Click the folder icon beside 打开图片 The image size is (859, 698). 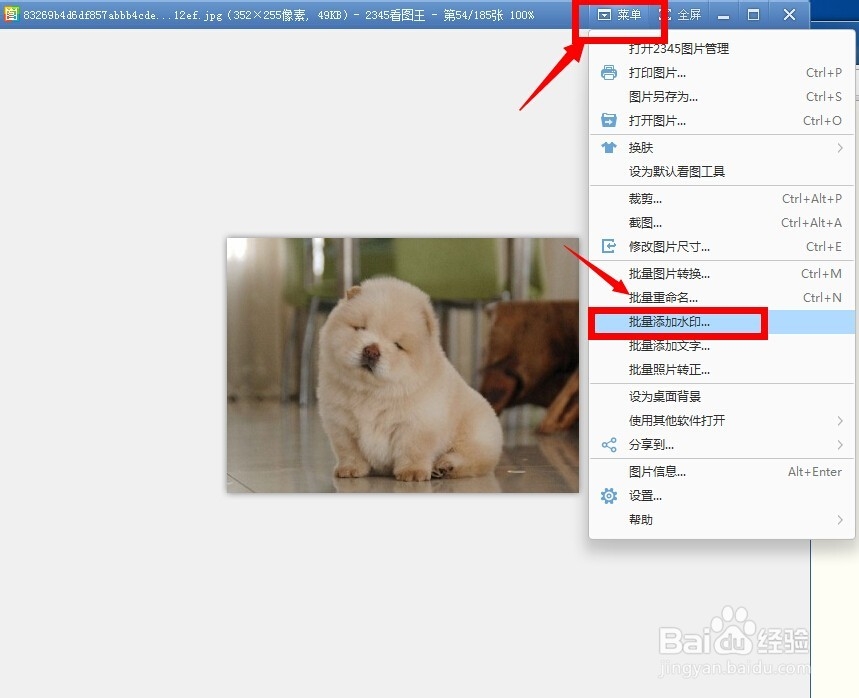(609, 120)
